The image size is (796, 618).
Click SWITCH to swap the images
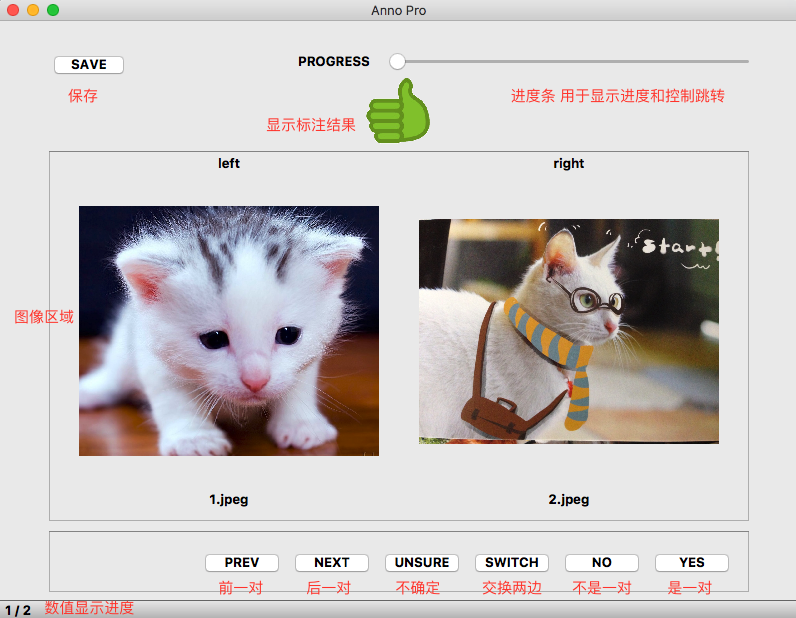[512, 563]
